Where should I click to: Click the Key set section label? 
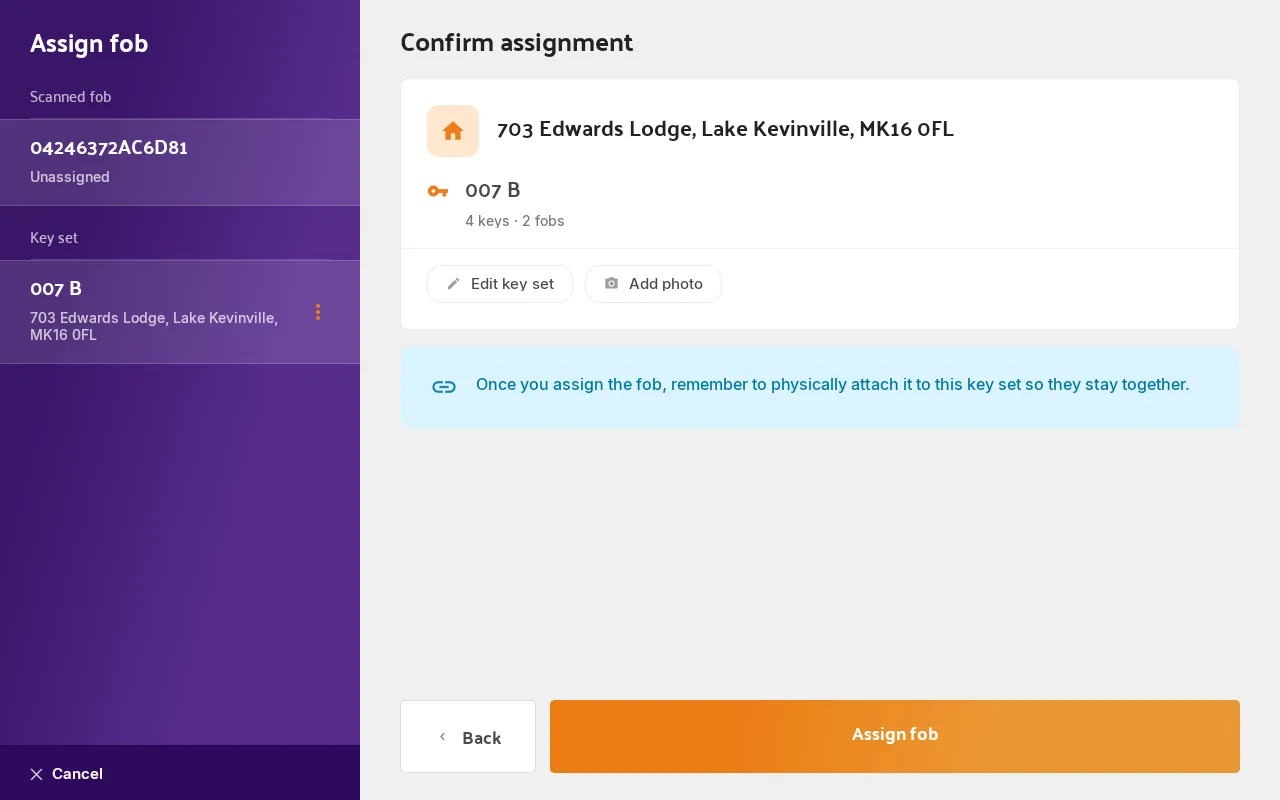point(54,238)
